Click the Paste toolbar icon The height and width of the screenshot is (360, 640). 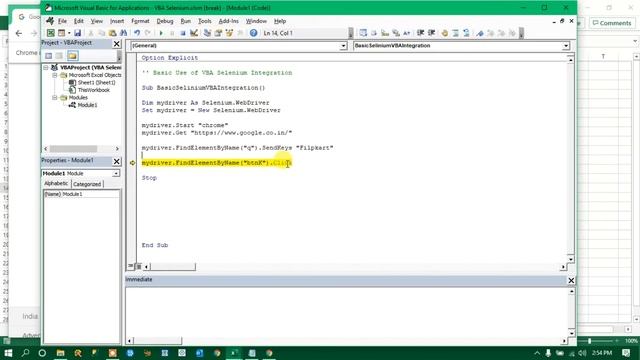pyautogui.click(x=112, y=33)
